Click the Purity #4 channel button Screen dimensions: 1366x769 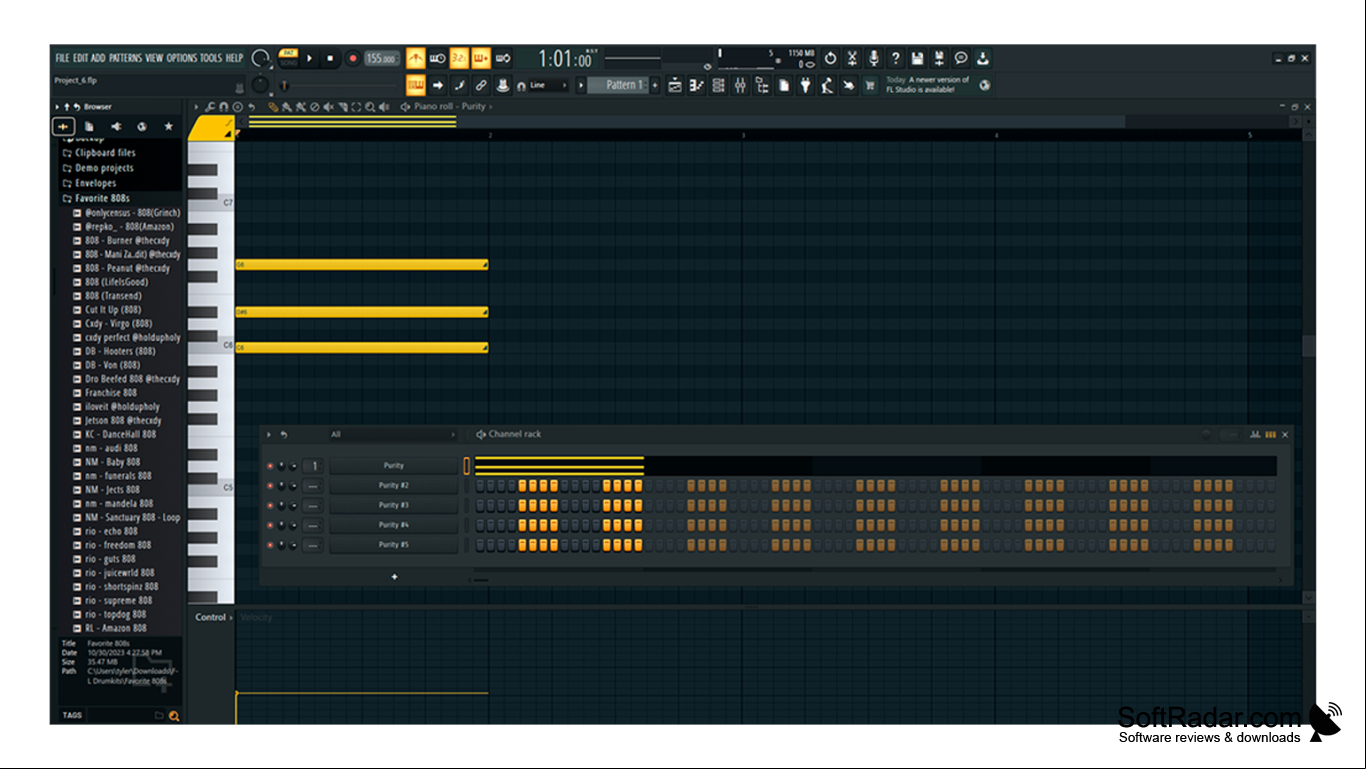tap(394, 525)
